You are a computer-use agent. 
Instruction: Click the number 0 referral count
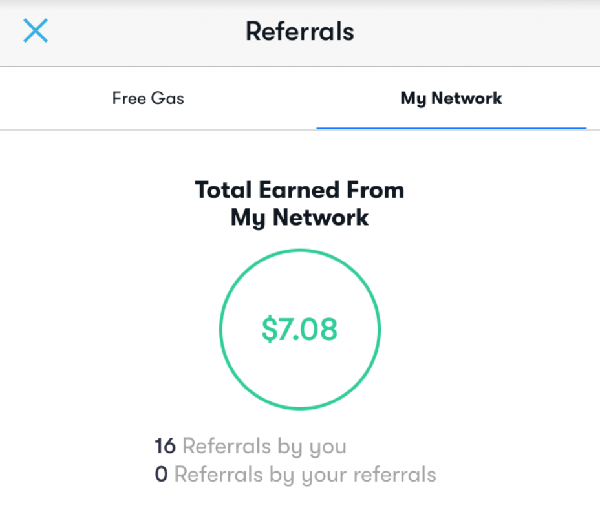tap(161, 474)
